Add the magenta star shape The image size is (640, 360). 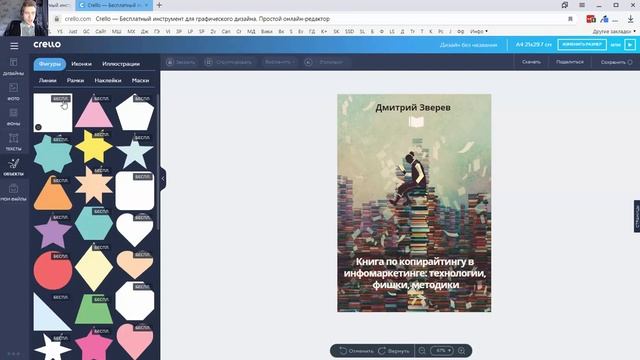click(94, 345)
